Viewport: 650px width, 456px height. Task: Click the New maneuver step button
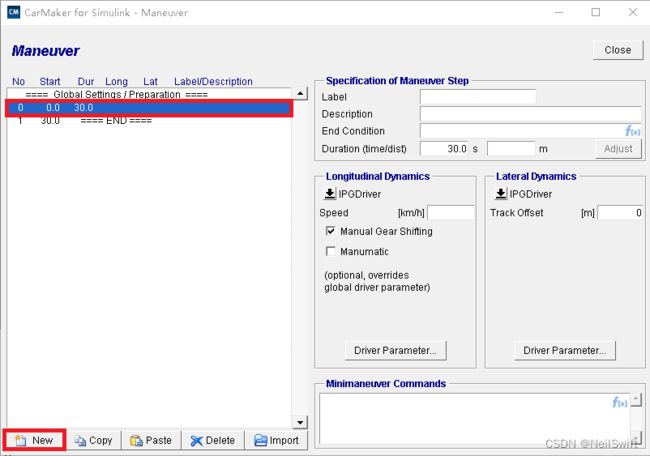tap(34, 440)
